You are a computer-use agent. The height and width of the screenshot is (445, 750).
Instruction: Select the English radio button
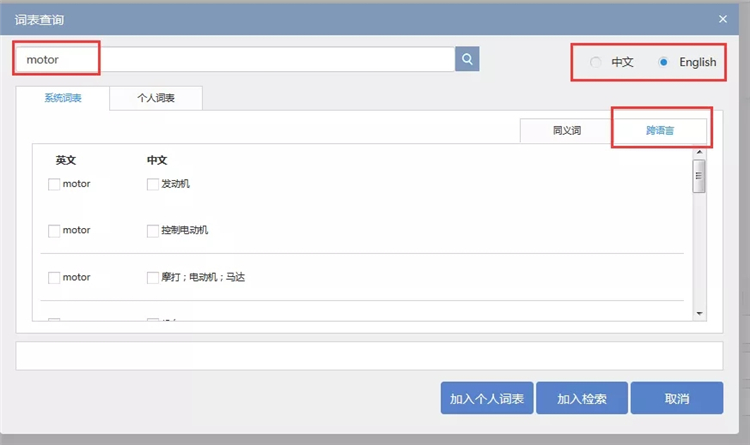point(664,62)
